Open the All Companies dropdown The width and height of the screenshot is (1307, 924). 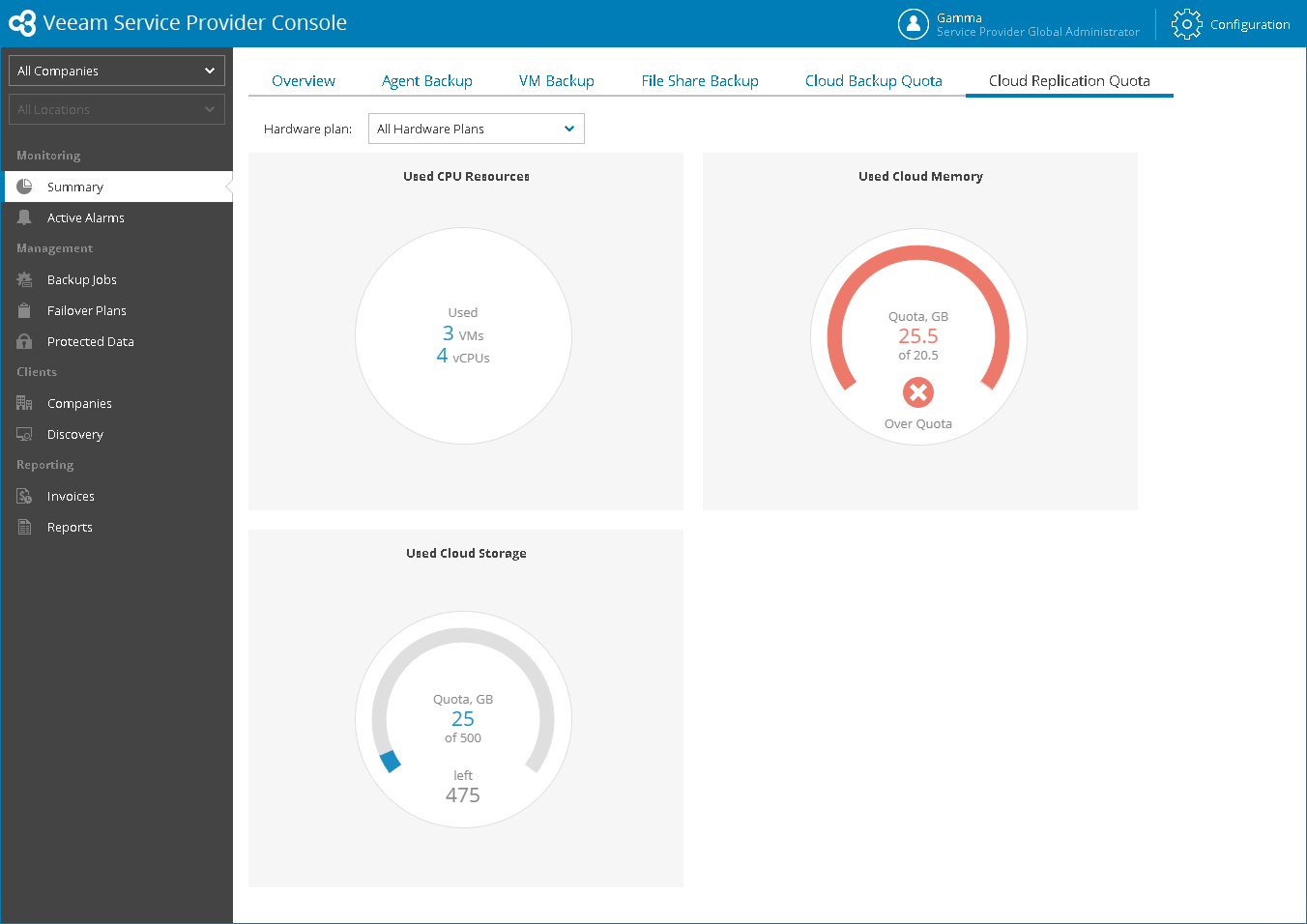pos(117,71)
